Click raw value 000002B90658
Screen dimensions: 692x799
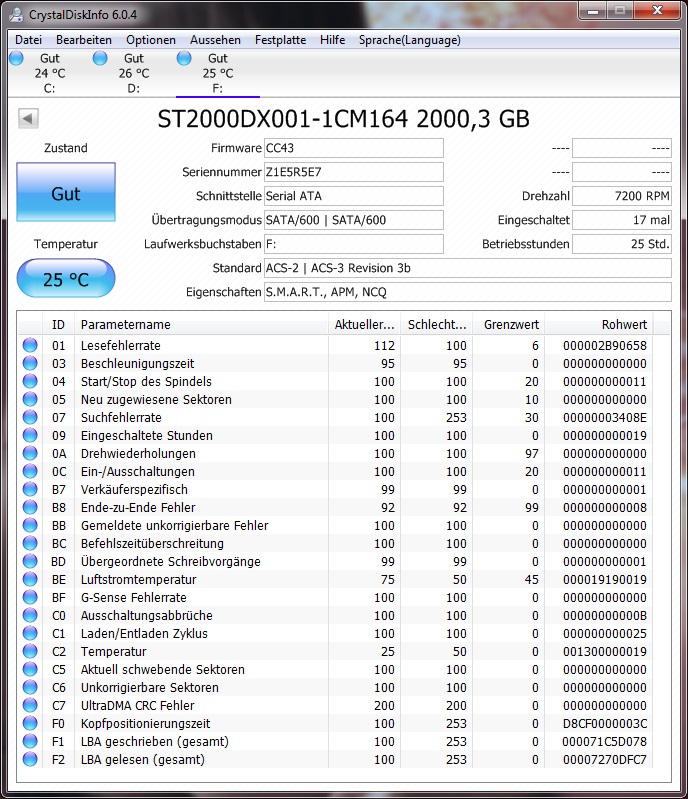point(605,345)
